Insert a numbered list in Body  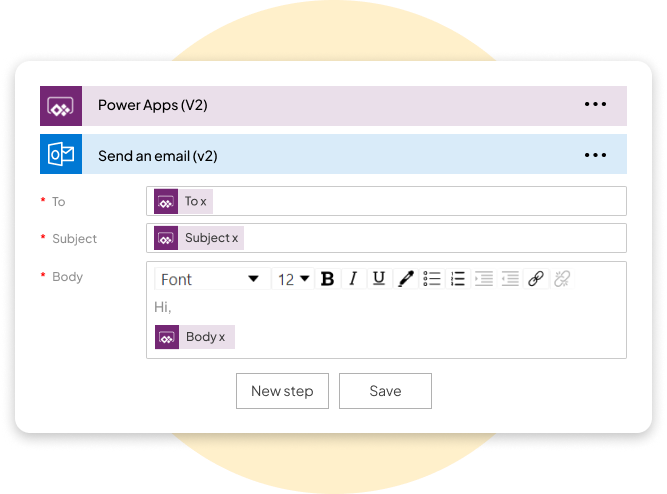point(458,279)
